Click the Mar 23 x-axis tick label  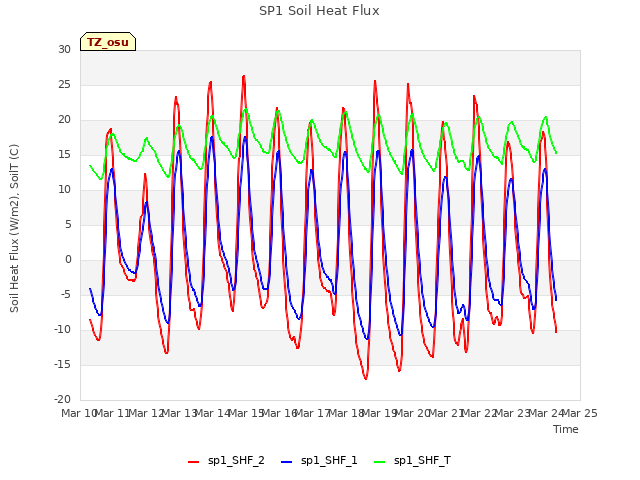click(513, 413)
